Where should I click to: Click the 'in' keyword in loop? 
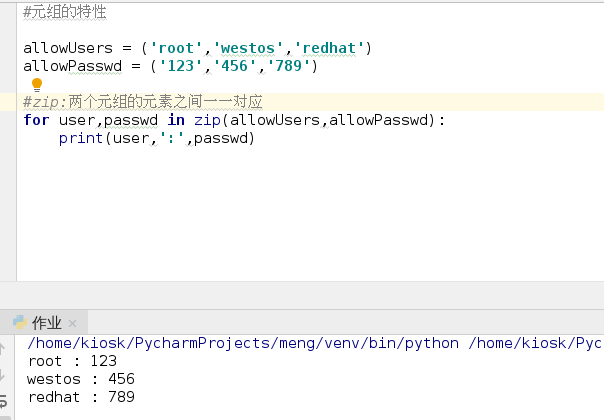pyautogui.click(x=176, y=120)
